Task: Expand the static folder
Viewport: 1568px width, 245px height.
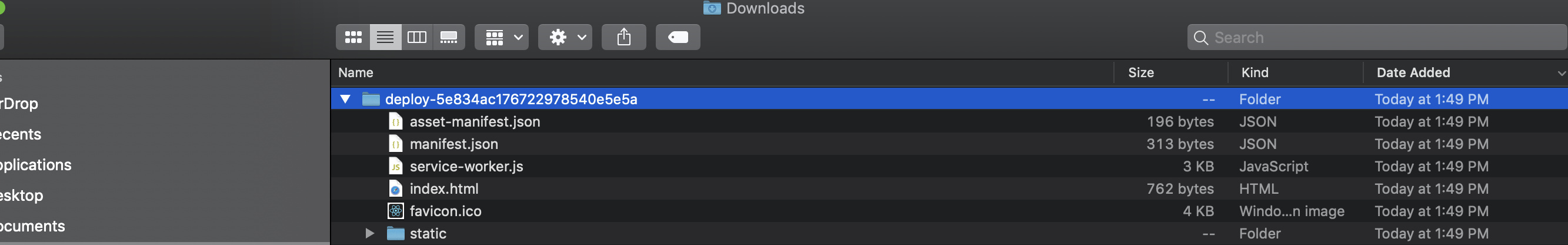Action: tap(369, 233)
